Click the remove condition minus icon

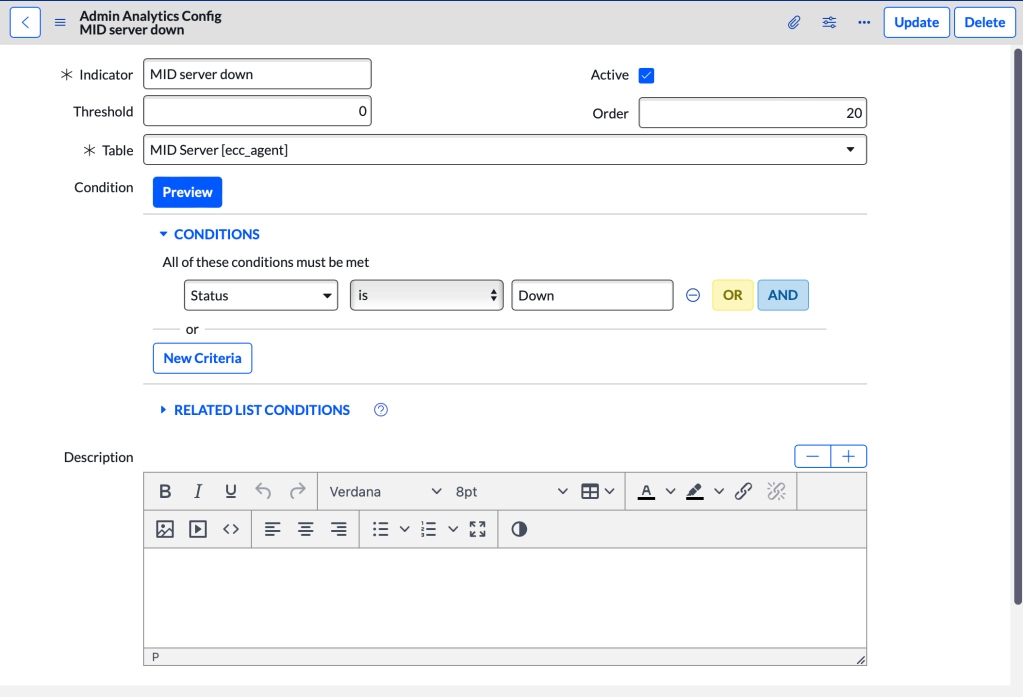click(x=692, y=296)
